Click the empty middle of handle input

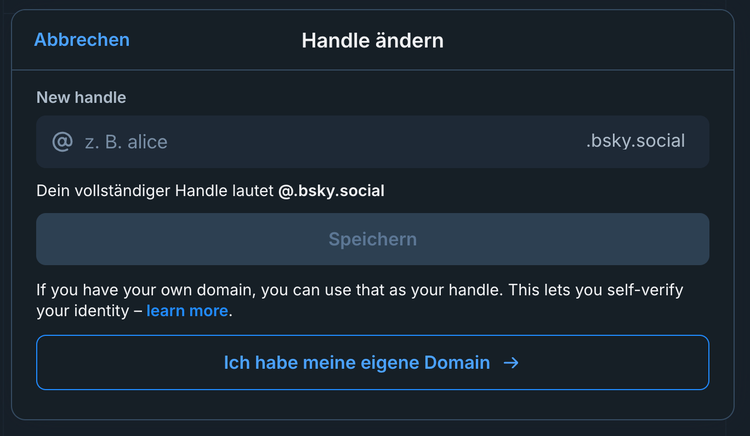(x=380, y=141)
